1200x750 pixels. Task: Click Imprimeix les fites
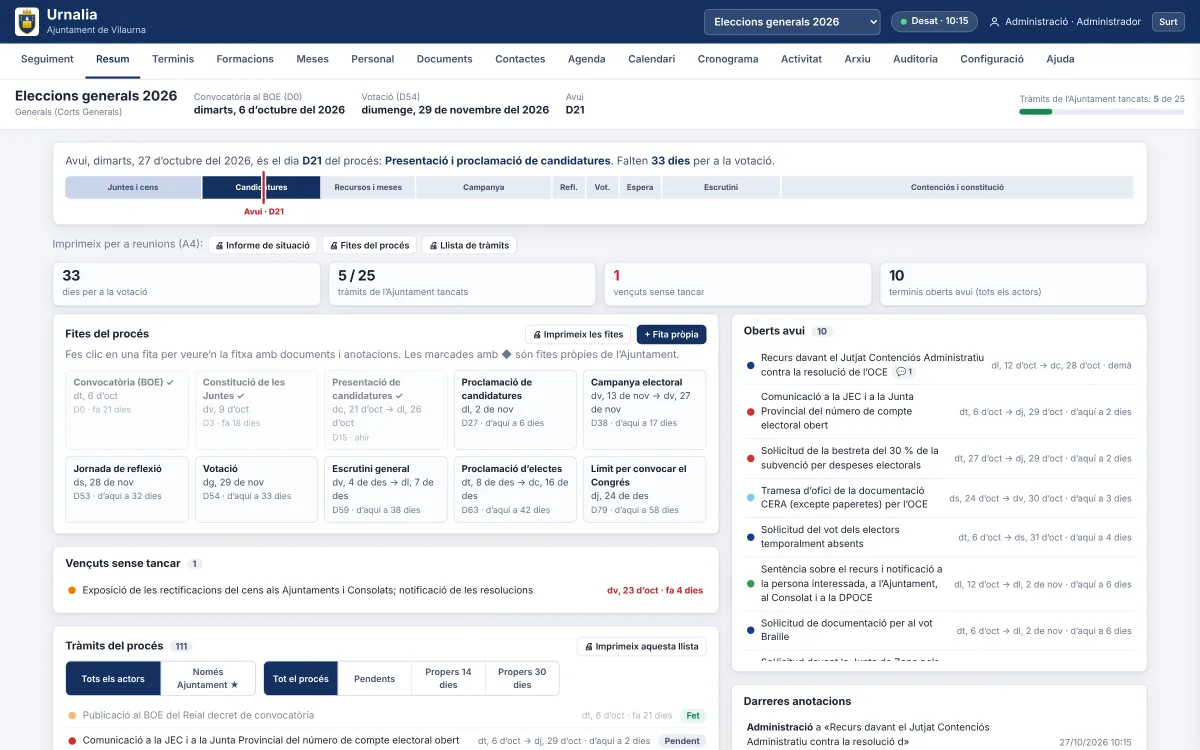pyautogui.click(x=578, y=334)
